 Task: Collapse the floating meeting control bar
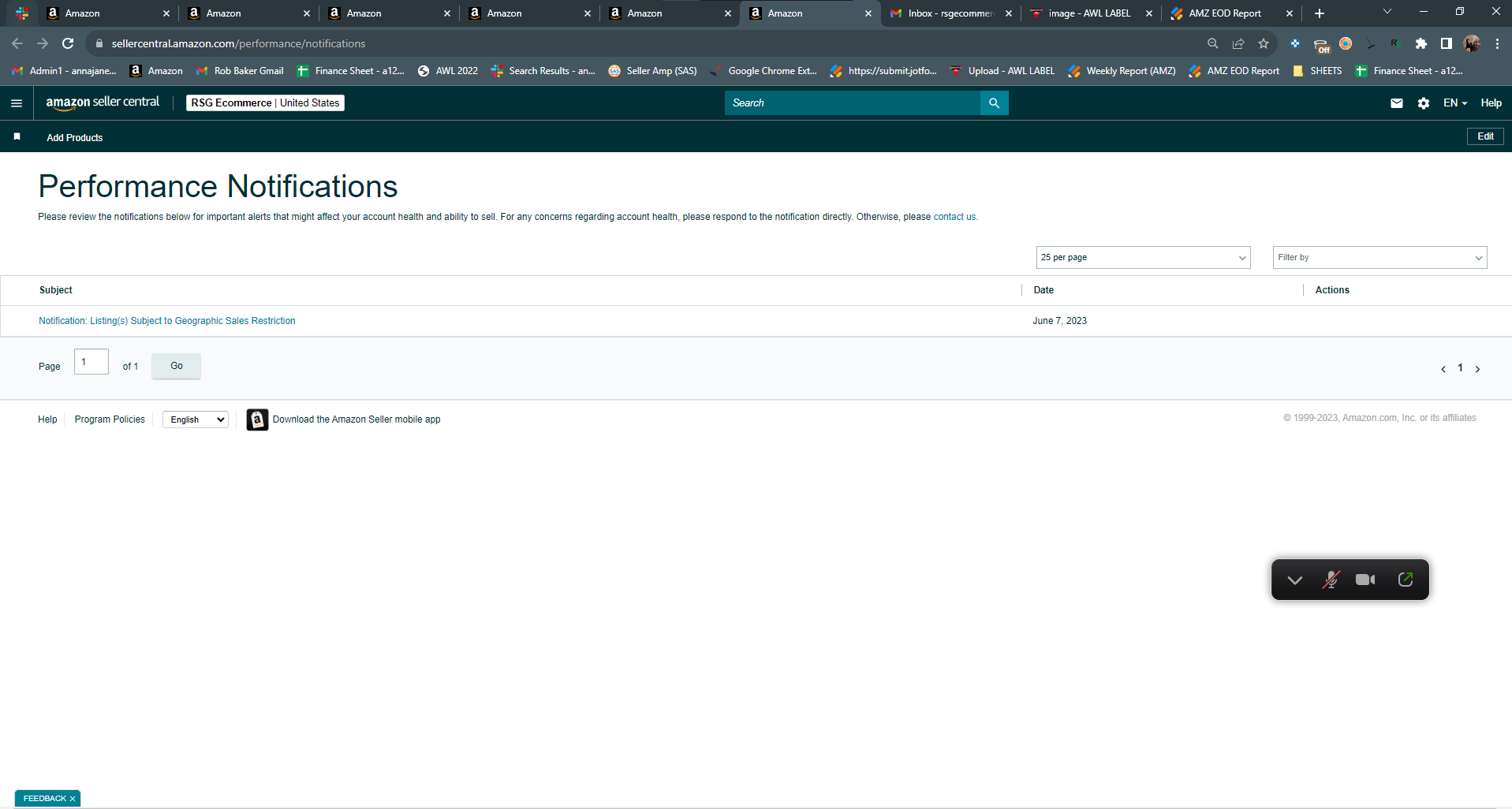(1295, 580)
